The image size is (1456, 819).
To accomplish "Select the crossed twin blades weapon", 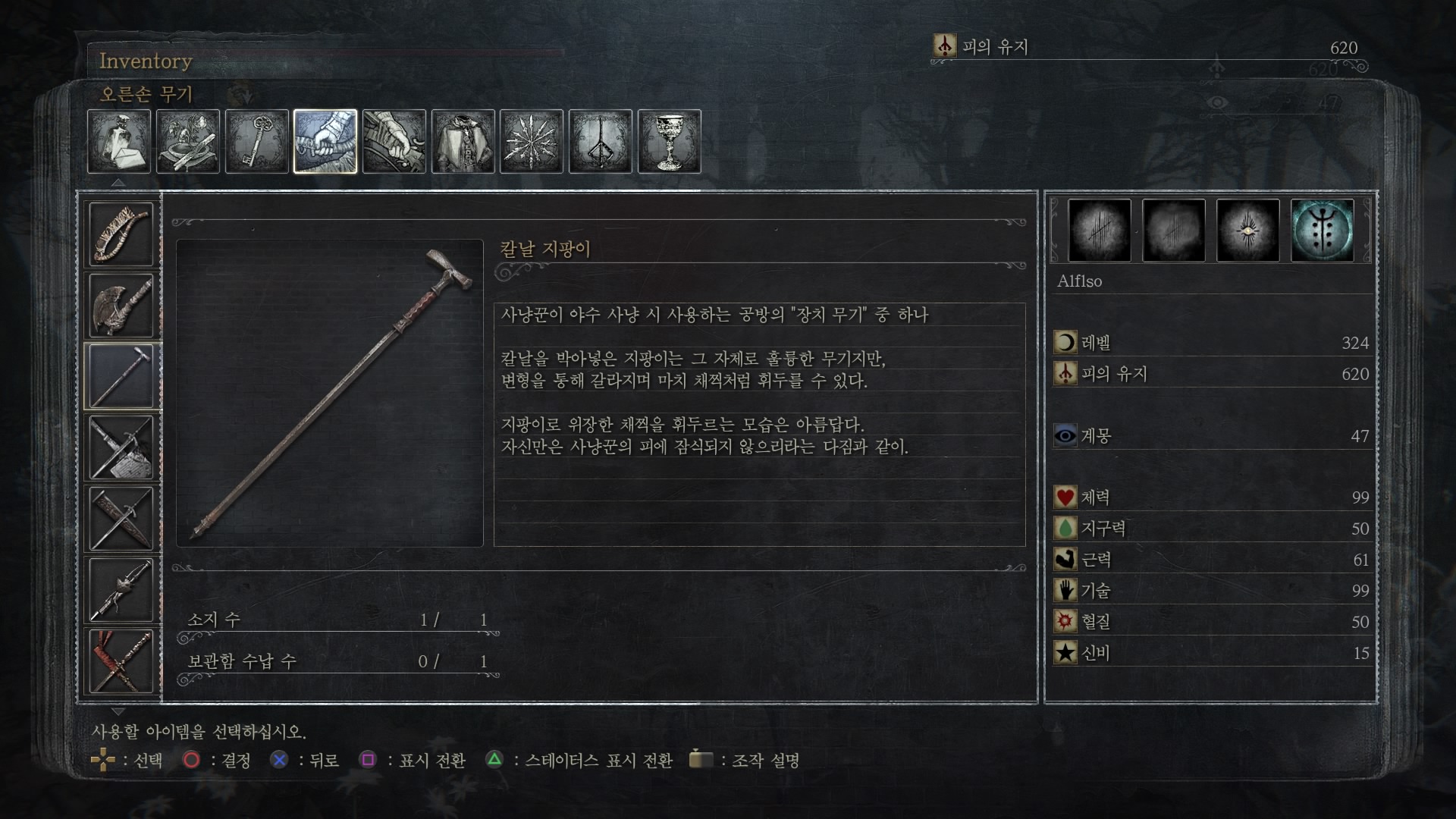I will [121, 519].
